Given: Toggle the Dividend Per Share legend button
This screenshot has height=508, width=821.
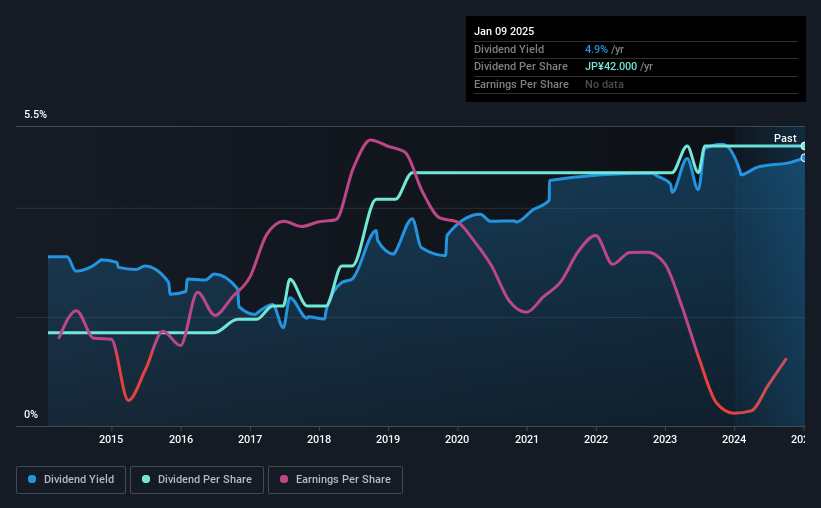Looking at the screenshot, I should pos(197,480).
